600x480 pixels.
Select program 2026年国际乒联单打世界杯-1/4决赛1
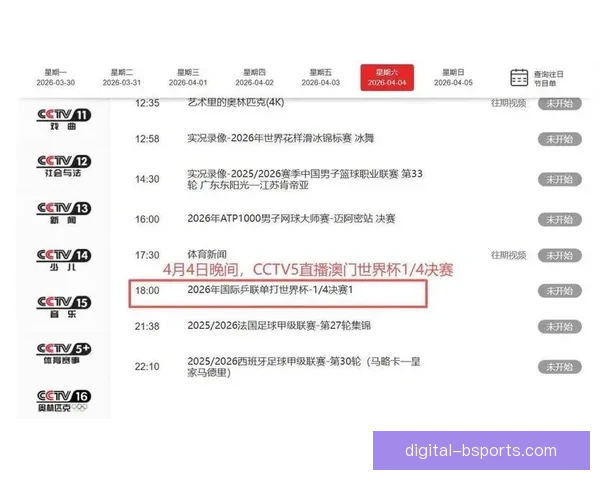point(270,290)
